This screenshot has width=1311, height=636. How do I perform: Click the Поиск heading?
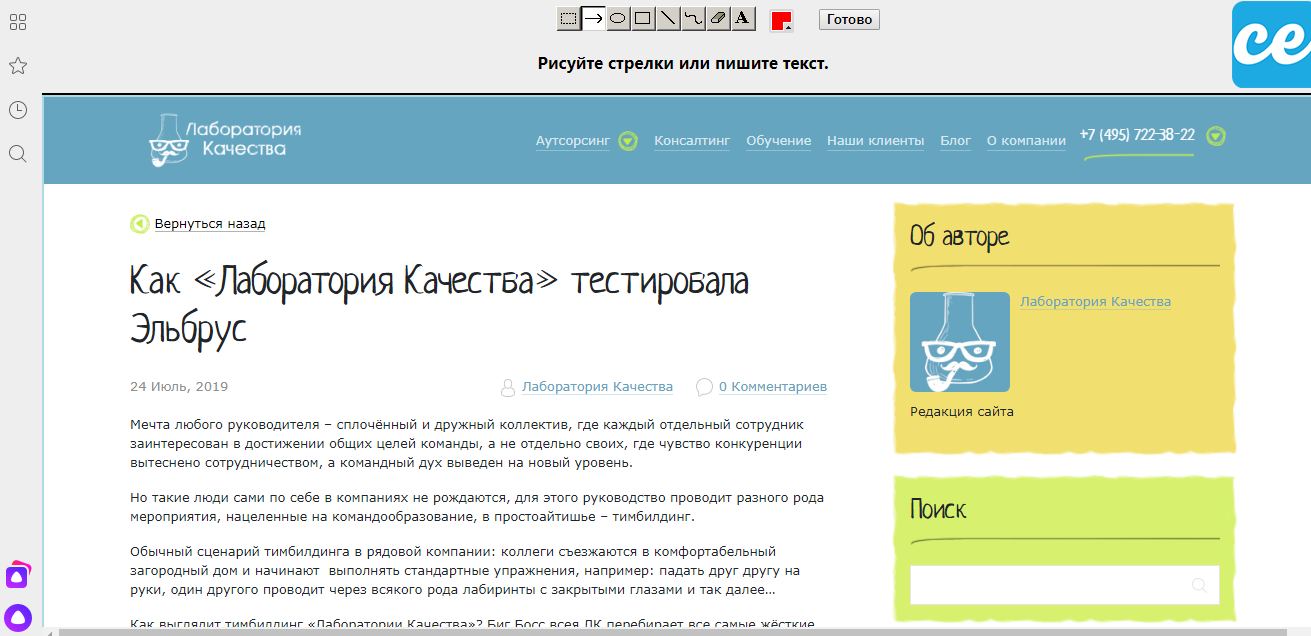pyautogui.click(x=939, y=509)
